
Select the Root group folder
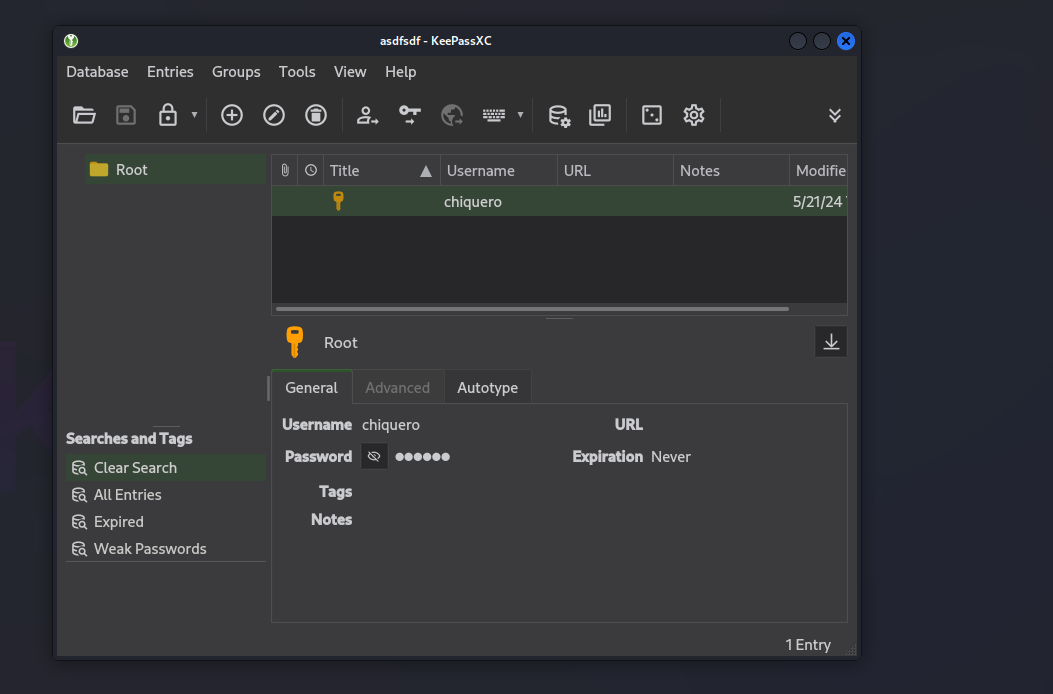click(175, 169)
